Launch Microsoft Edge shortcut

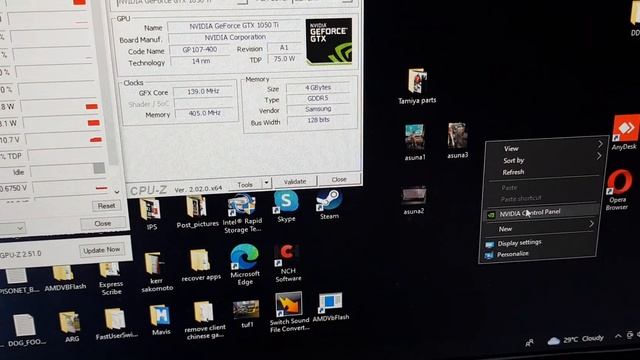point(244,257)
